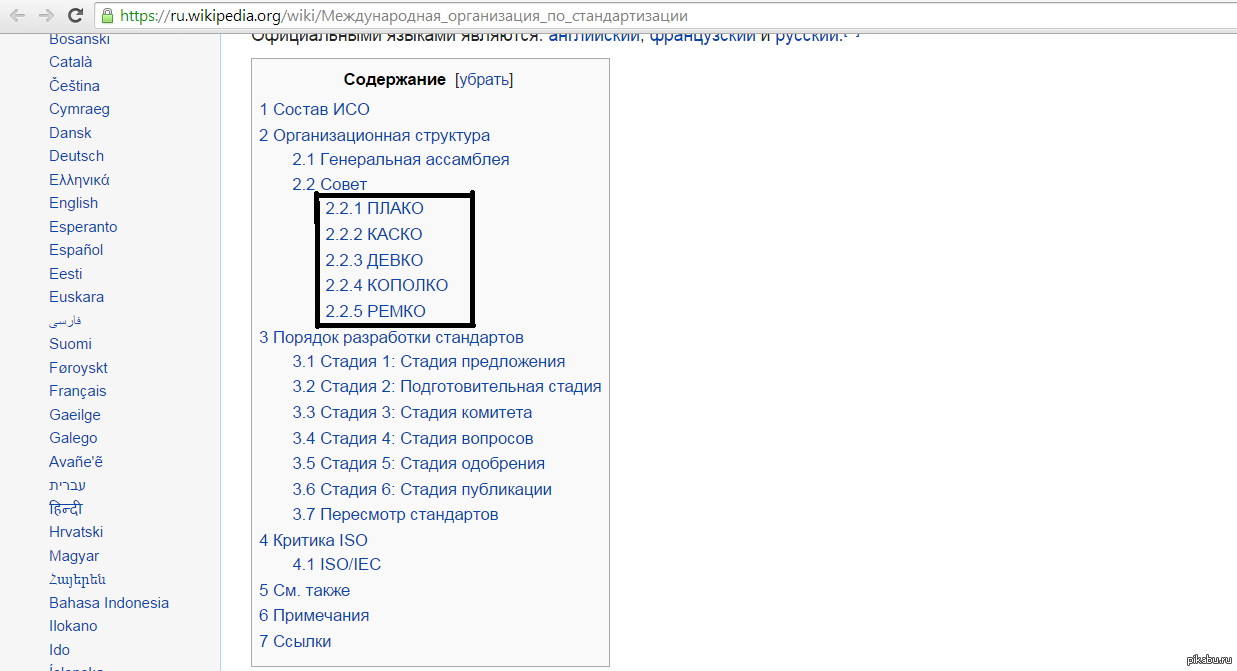Reload the page with refresh icon

[x=75, y=16]
